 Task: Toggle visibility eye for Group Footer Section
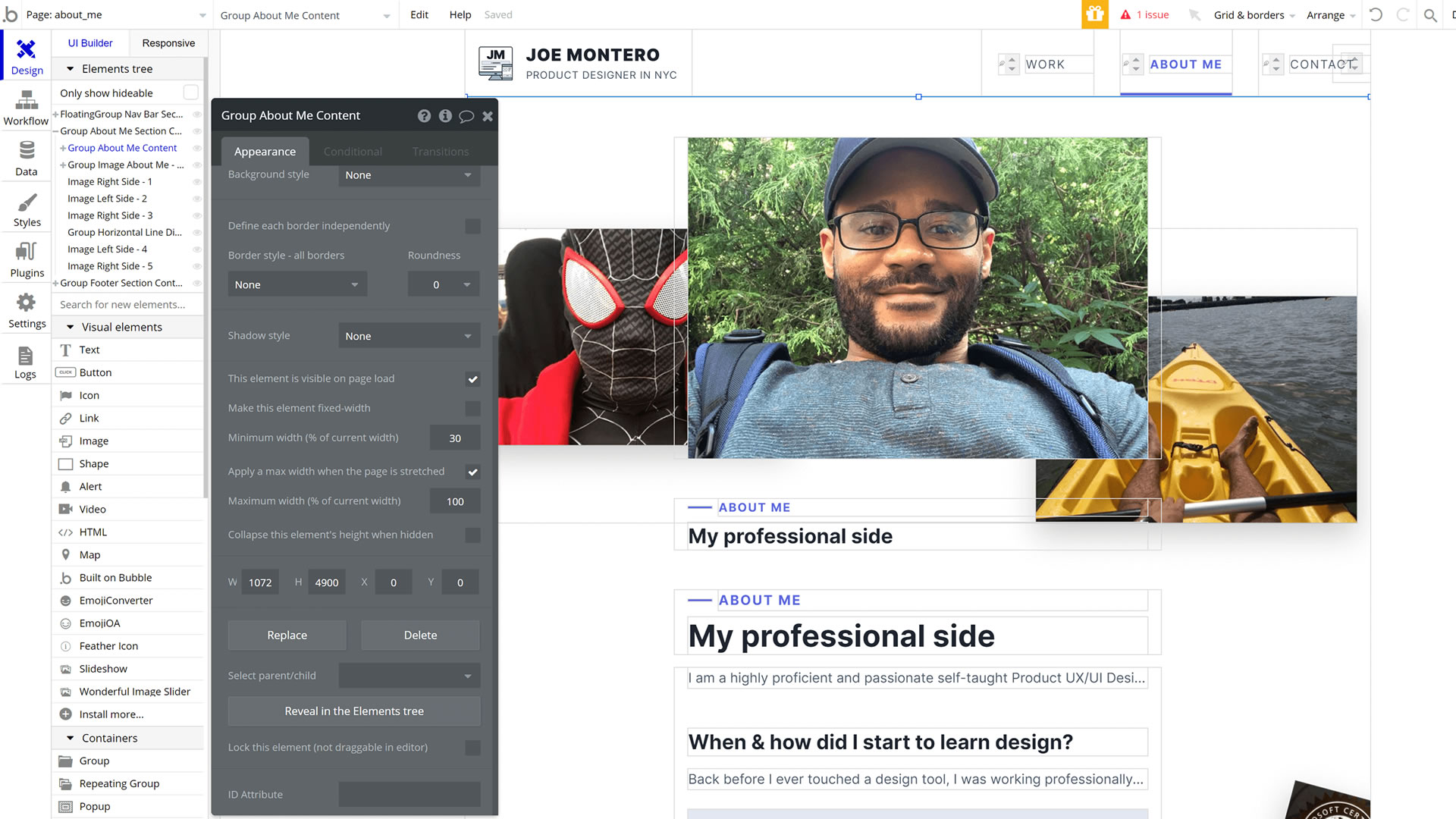(x=196, y=283)
